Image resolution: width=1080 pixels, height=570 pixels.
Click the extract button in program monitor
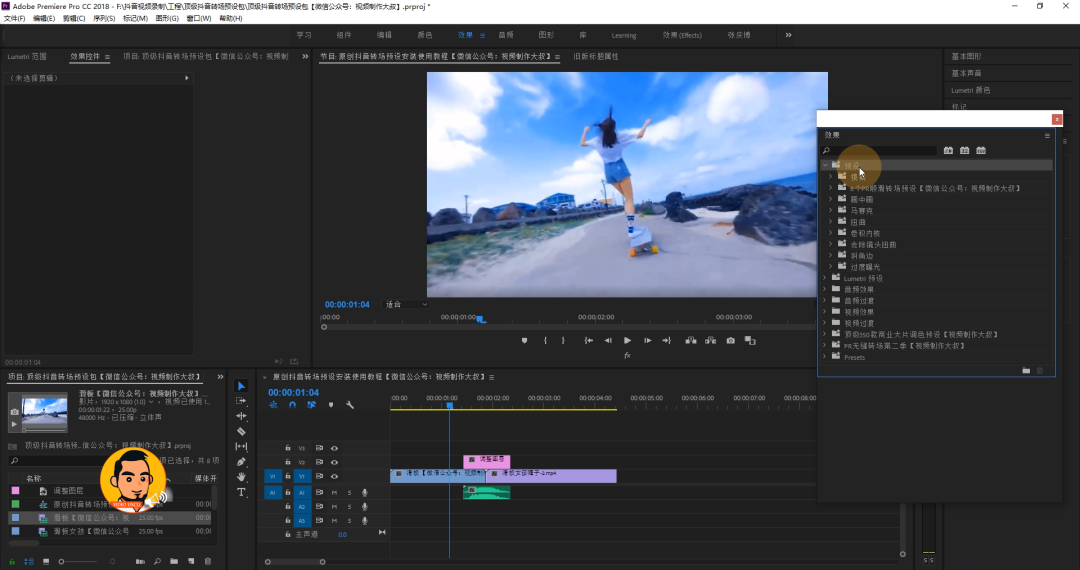point(710,341)
